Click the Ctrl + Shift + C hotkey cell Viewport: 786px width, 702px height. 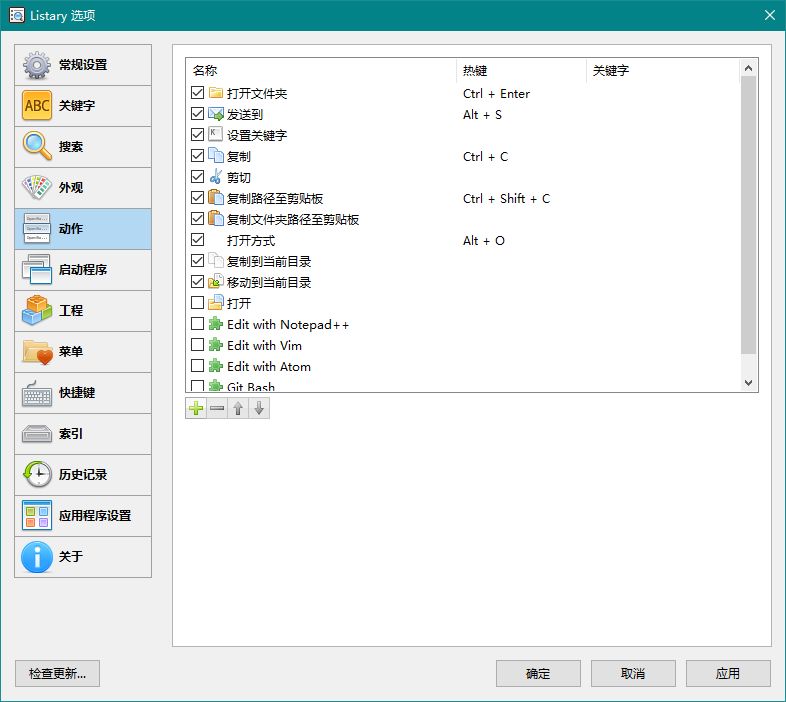coord(506,199)
